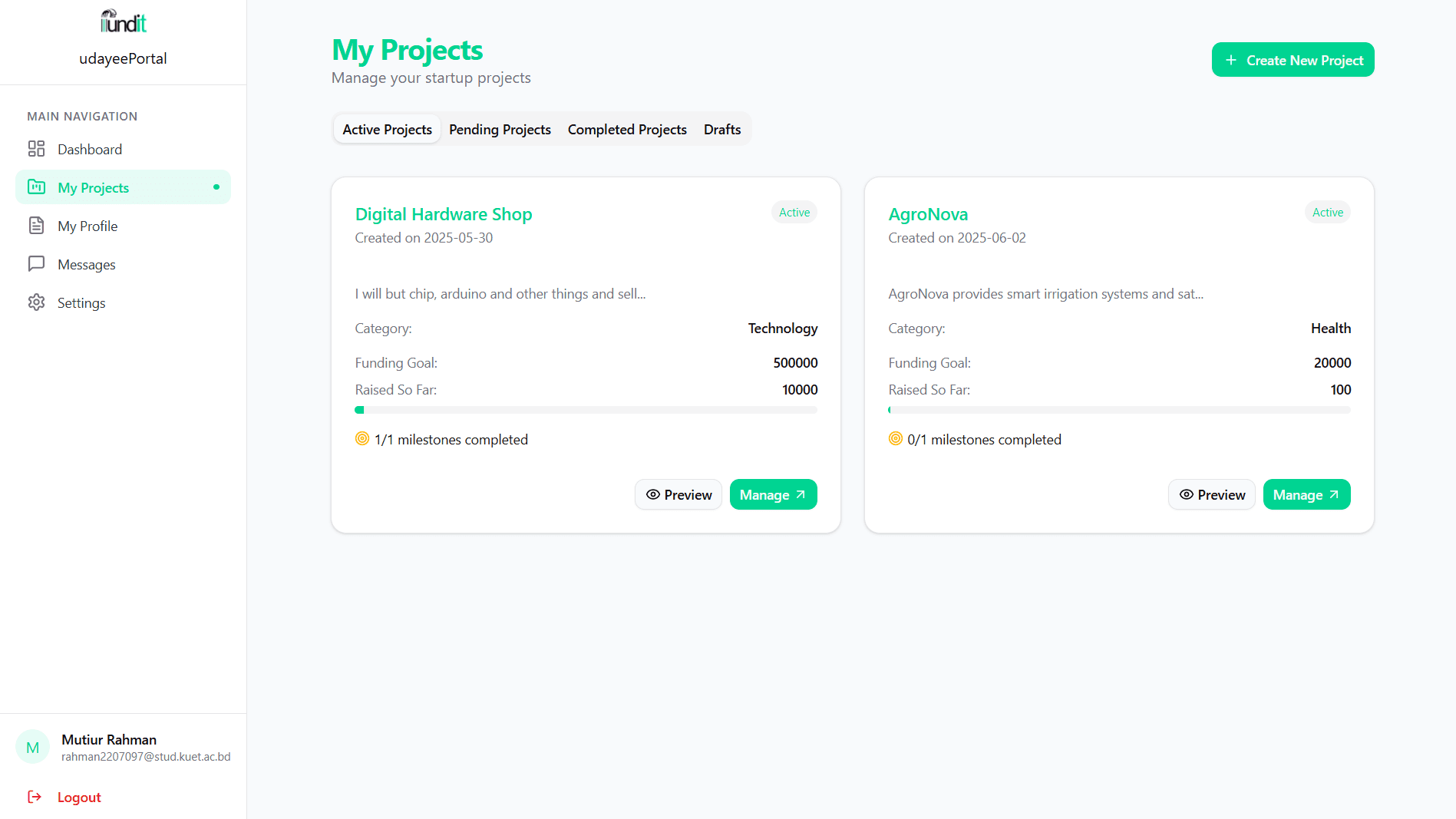Manage the Digital Hardware Shop project
Image resolution: width=1456 pixels, height=819 pixels.
(x=773, y=494)
